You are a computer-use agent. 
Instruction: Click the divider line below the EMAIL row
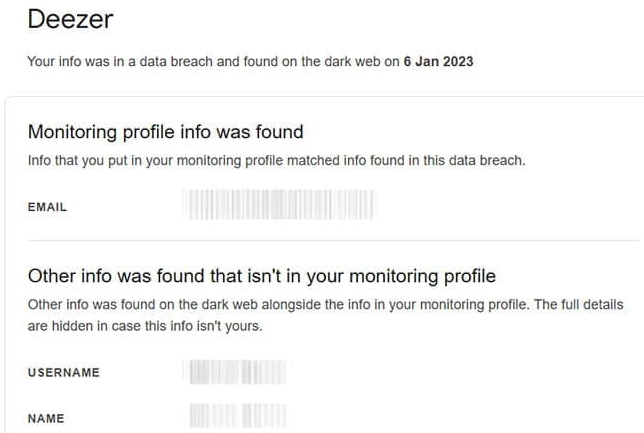pyautogui.click(x=330, y=240)
